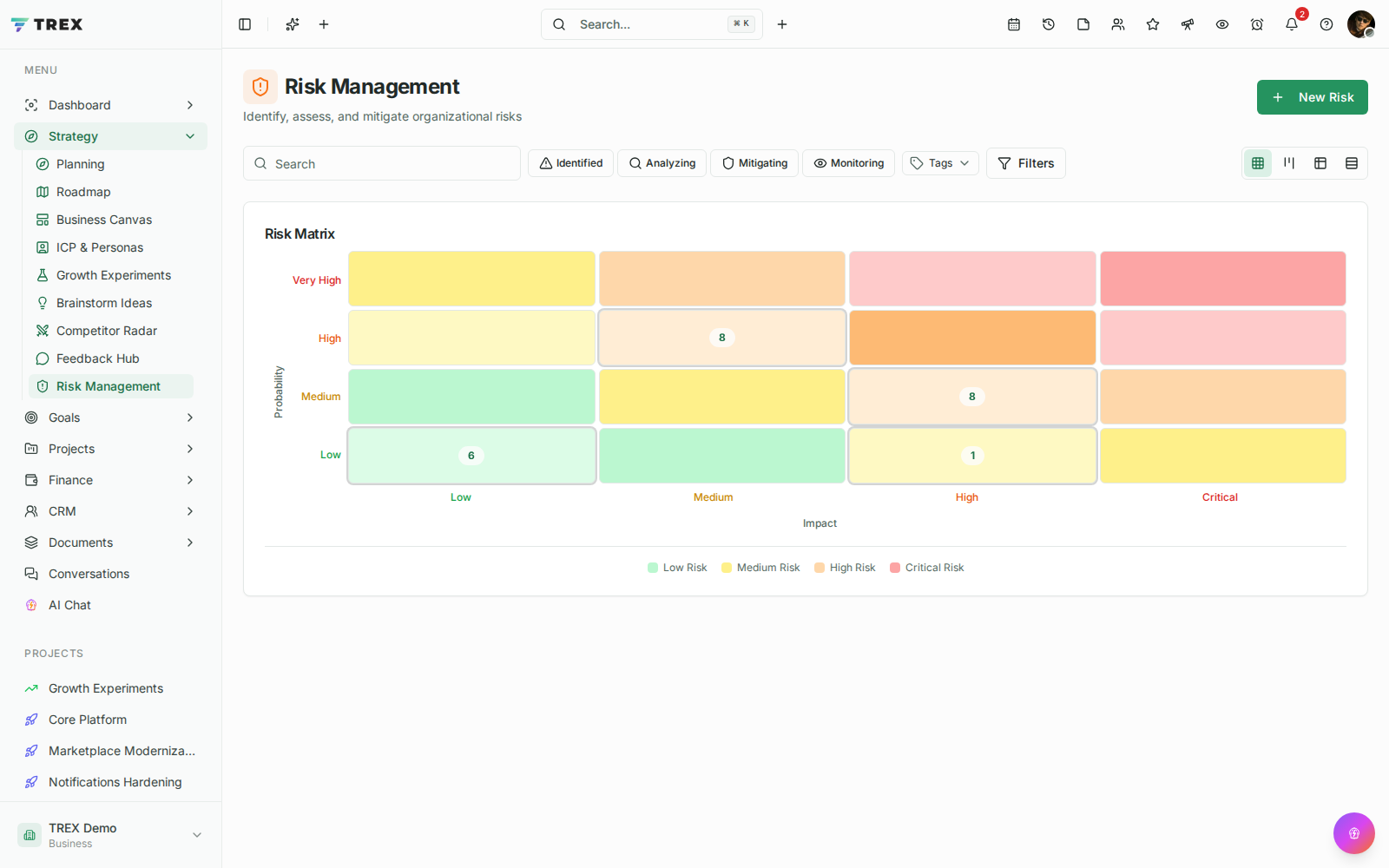Open the Filters button
The image size is (1389, 868).
point(1026,163)
